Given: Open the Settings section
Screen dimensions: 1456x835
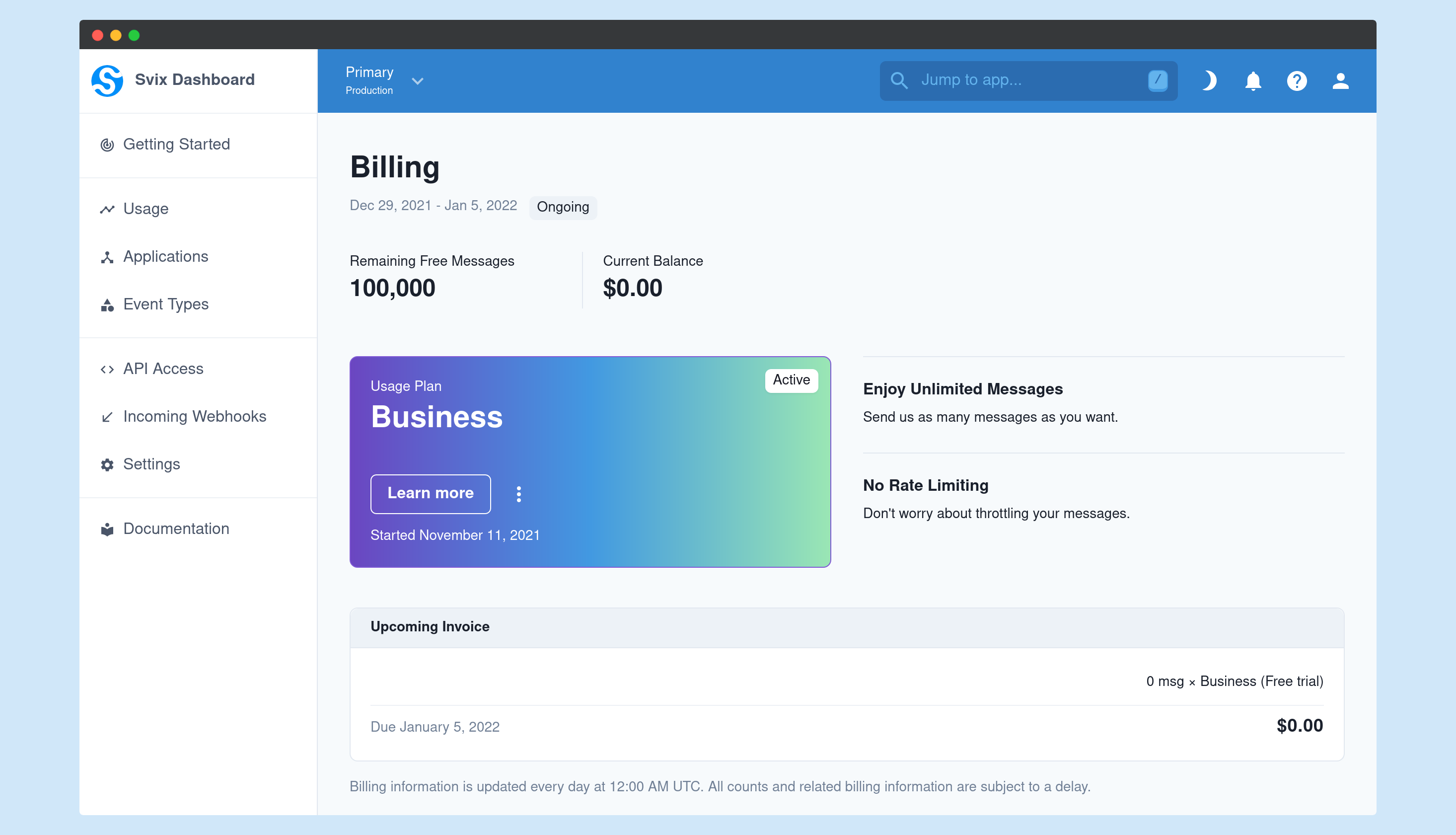Looking at the screenshot, I should click(x=151, y=464).
